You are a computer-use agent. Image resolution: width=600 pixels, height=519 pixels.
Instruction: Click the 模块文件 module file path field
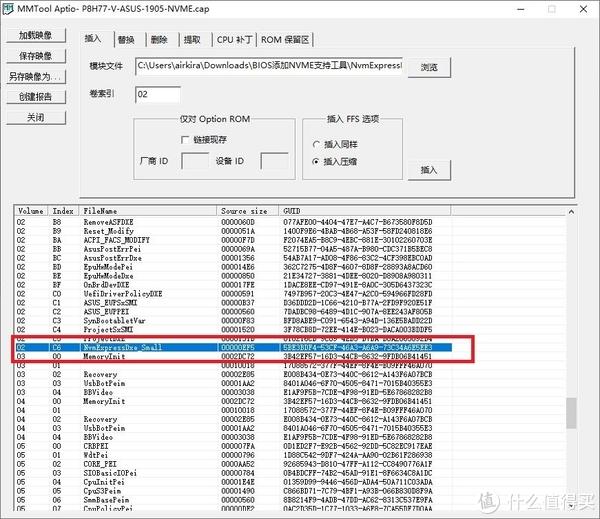click(x=269, y=66)
